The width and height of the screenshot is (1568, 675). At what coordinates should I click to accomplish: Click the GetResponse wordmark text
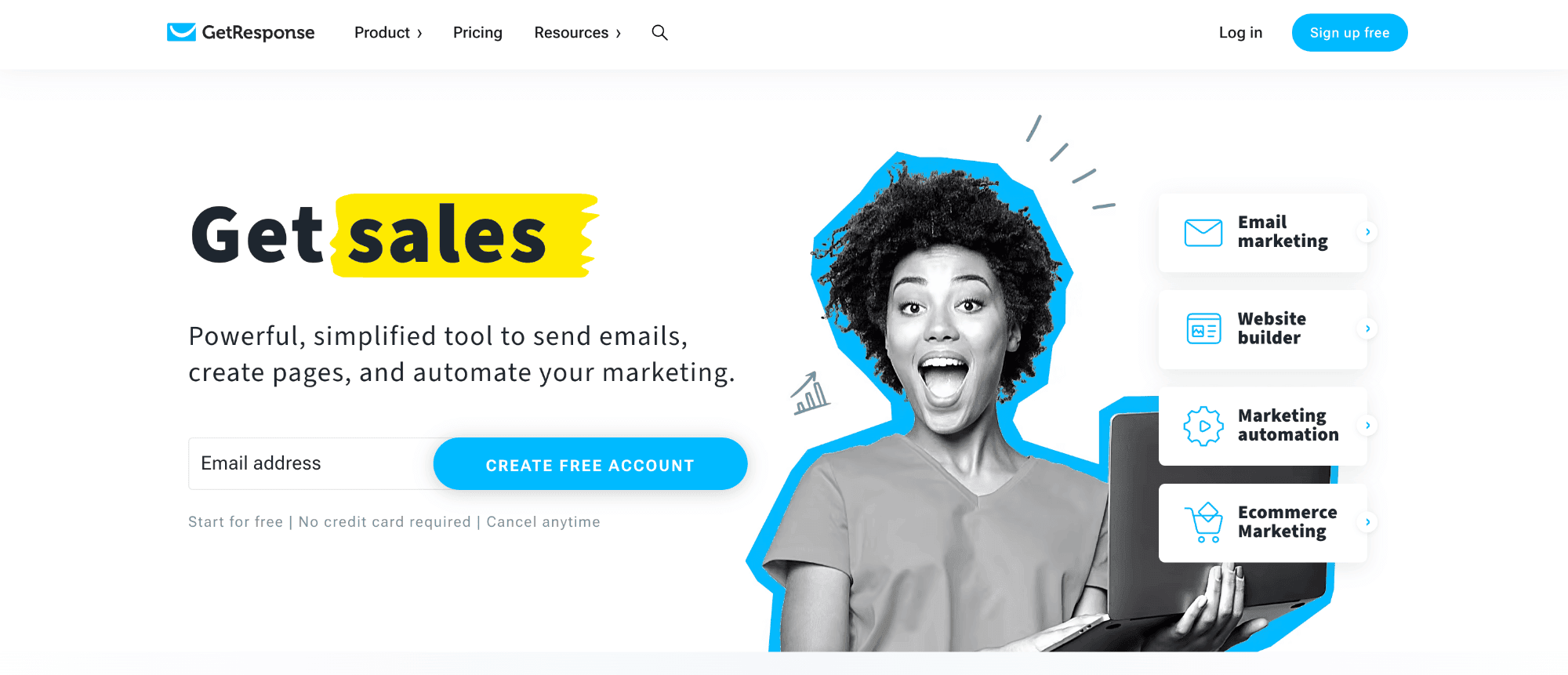tap(258, 33)
